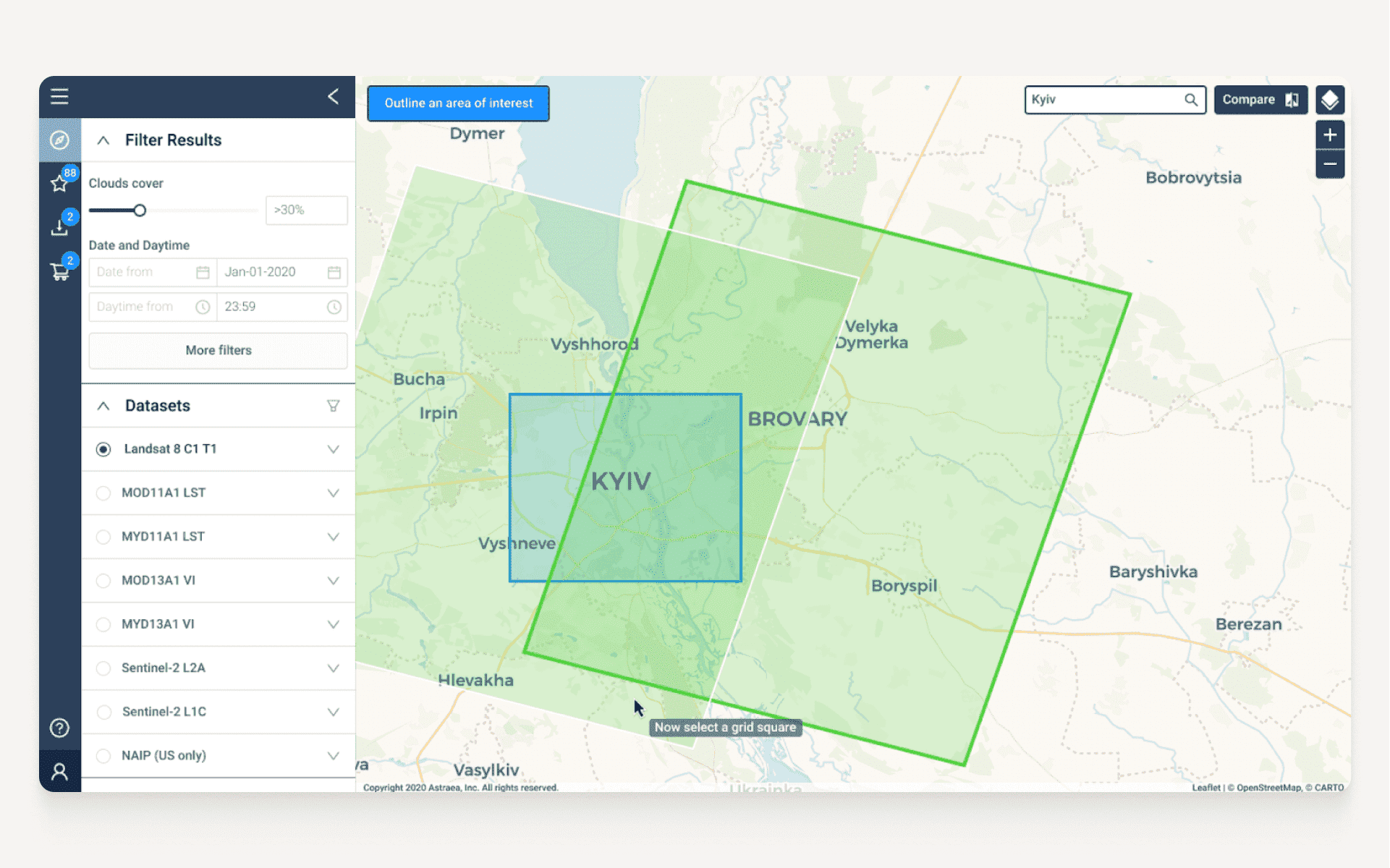Collapse the Filter Results section
The width and height of the screenshot is (1390, 868).
[x=103, y=140]
